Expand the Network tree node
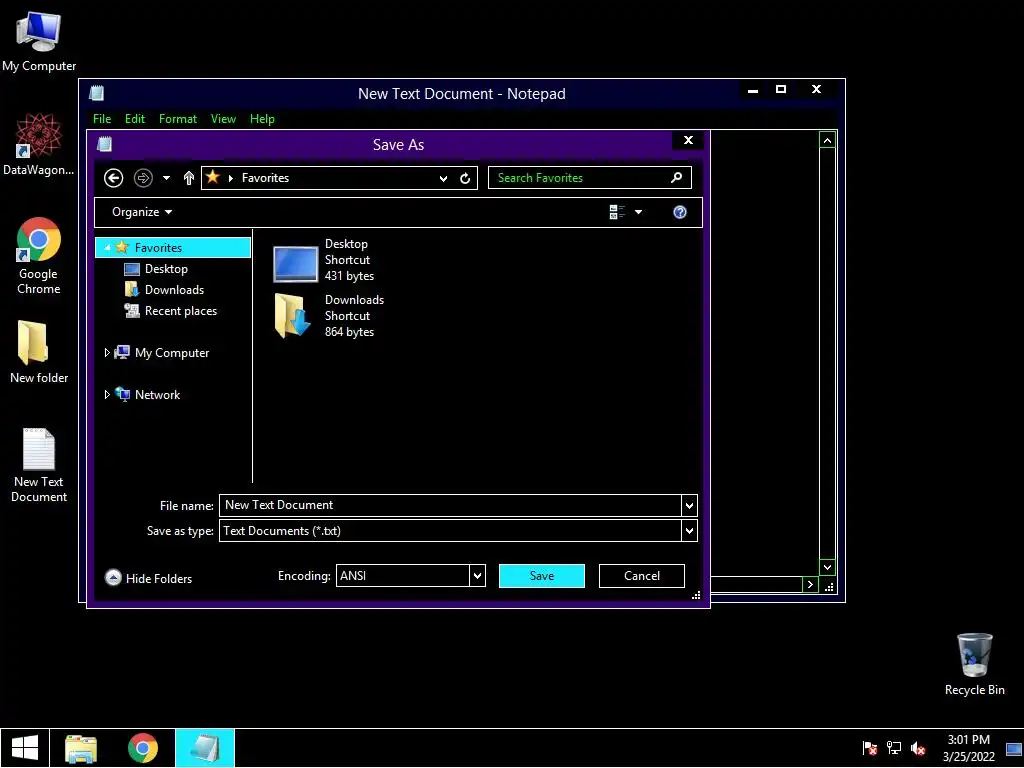The image size is (1024, 768). tap(107, 394)
